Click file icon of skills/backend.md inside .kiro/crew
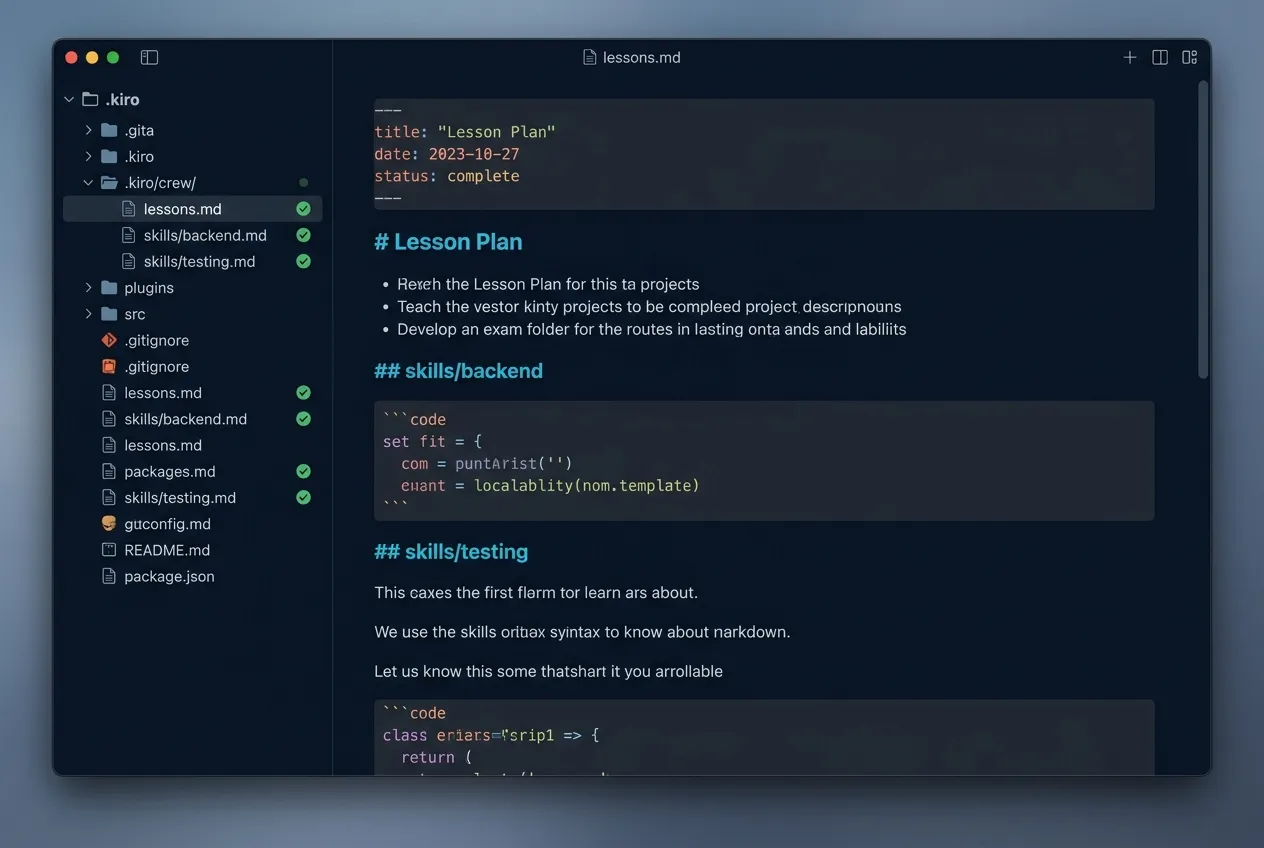The height and width of the screenshot is (848, 1264). pyautogui.click(x=128, y=235)
